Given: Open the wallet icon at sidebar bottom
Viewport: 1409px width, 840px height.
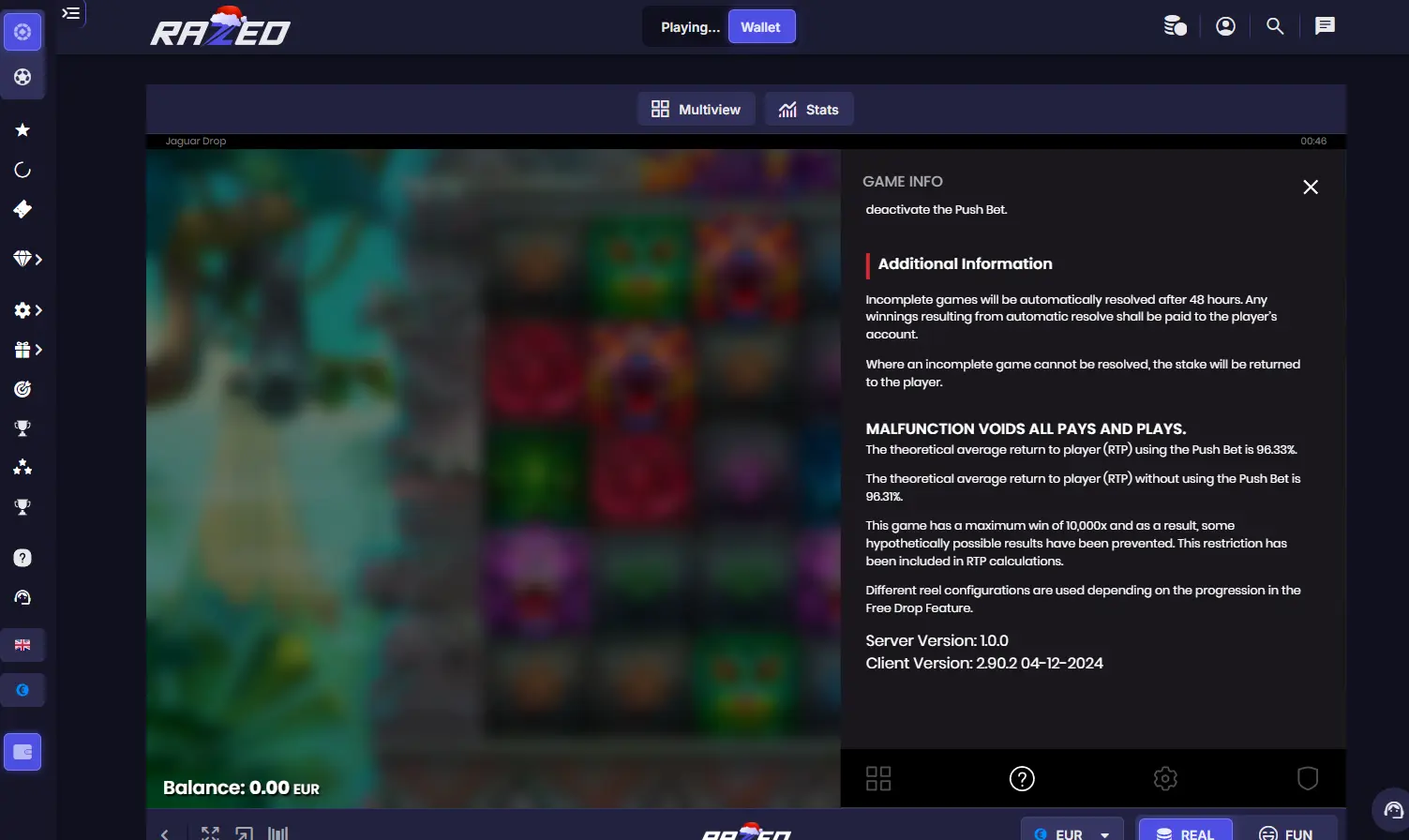Looking at the screenshot, I should (22, 752).
